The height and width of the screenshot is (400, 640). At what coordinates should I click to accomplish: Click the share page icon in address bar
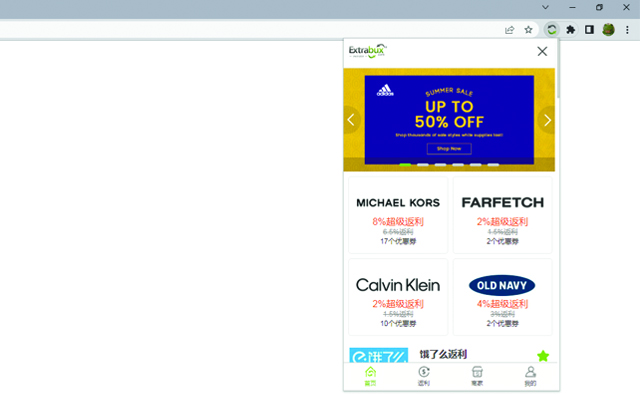tap(509, 30)
